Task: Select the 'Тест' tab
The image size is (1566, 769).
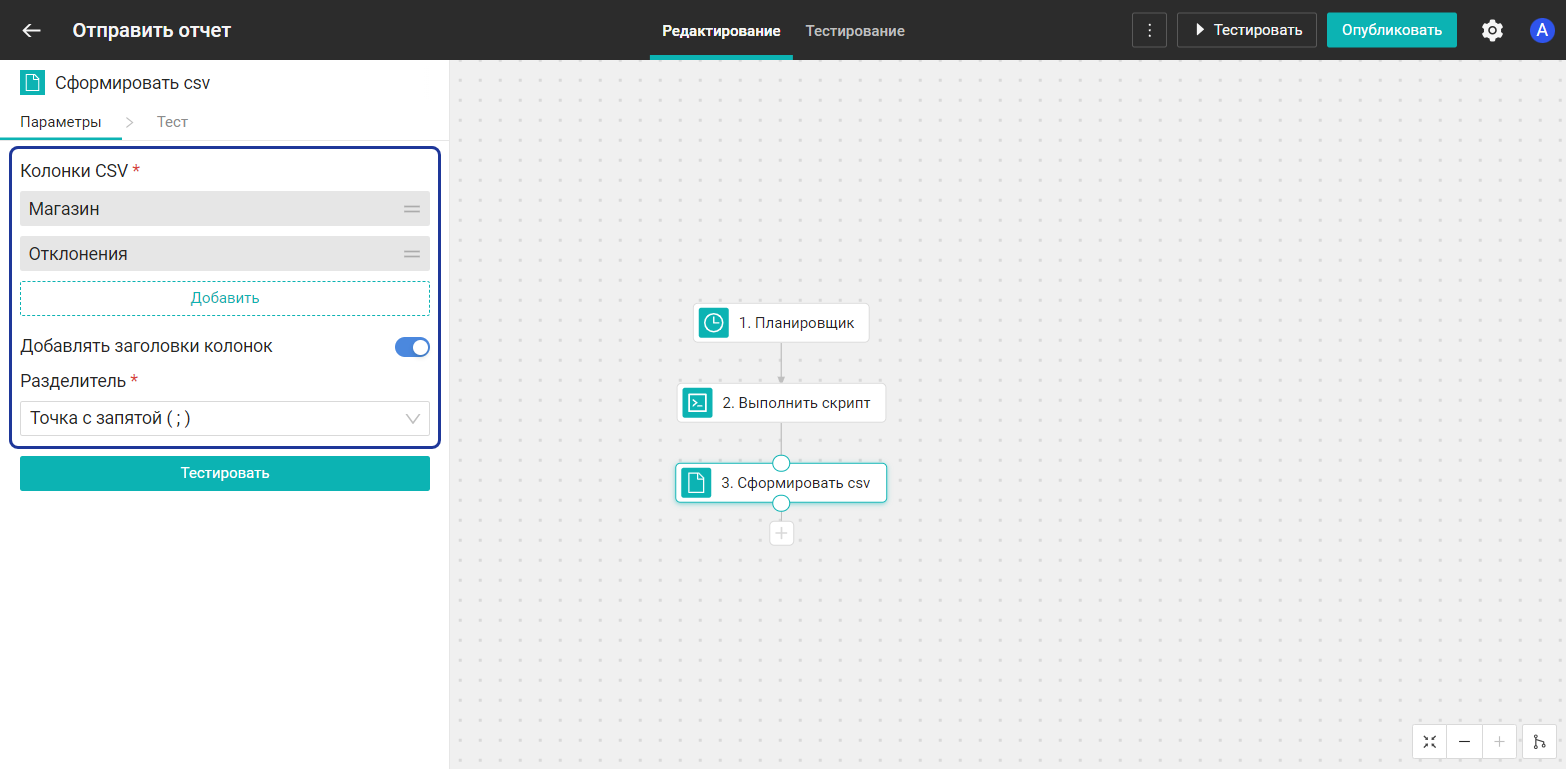Action: tap(172, 122)
